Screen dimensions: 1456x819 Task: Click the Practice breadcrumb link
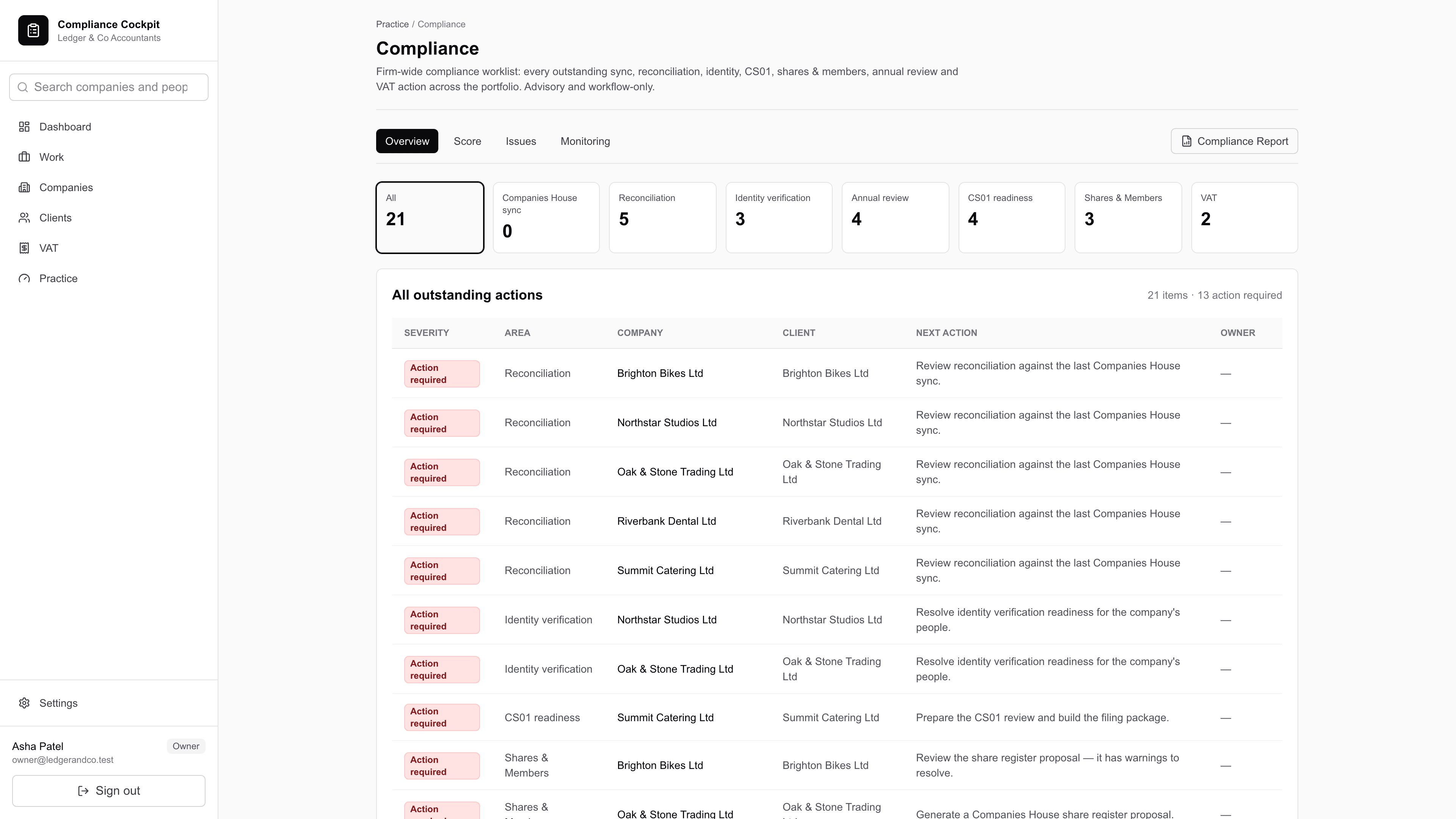[x=392, y=24]
